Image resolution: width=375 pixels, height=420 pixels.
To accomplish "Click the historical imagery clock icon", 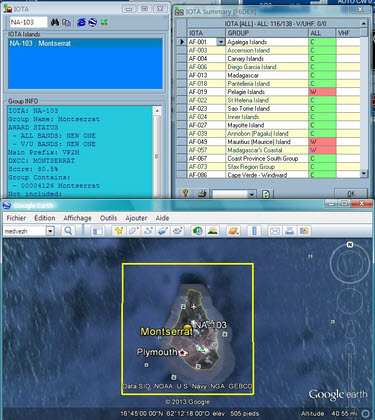I will (x=198, y=231).
